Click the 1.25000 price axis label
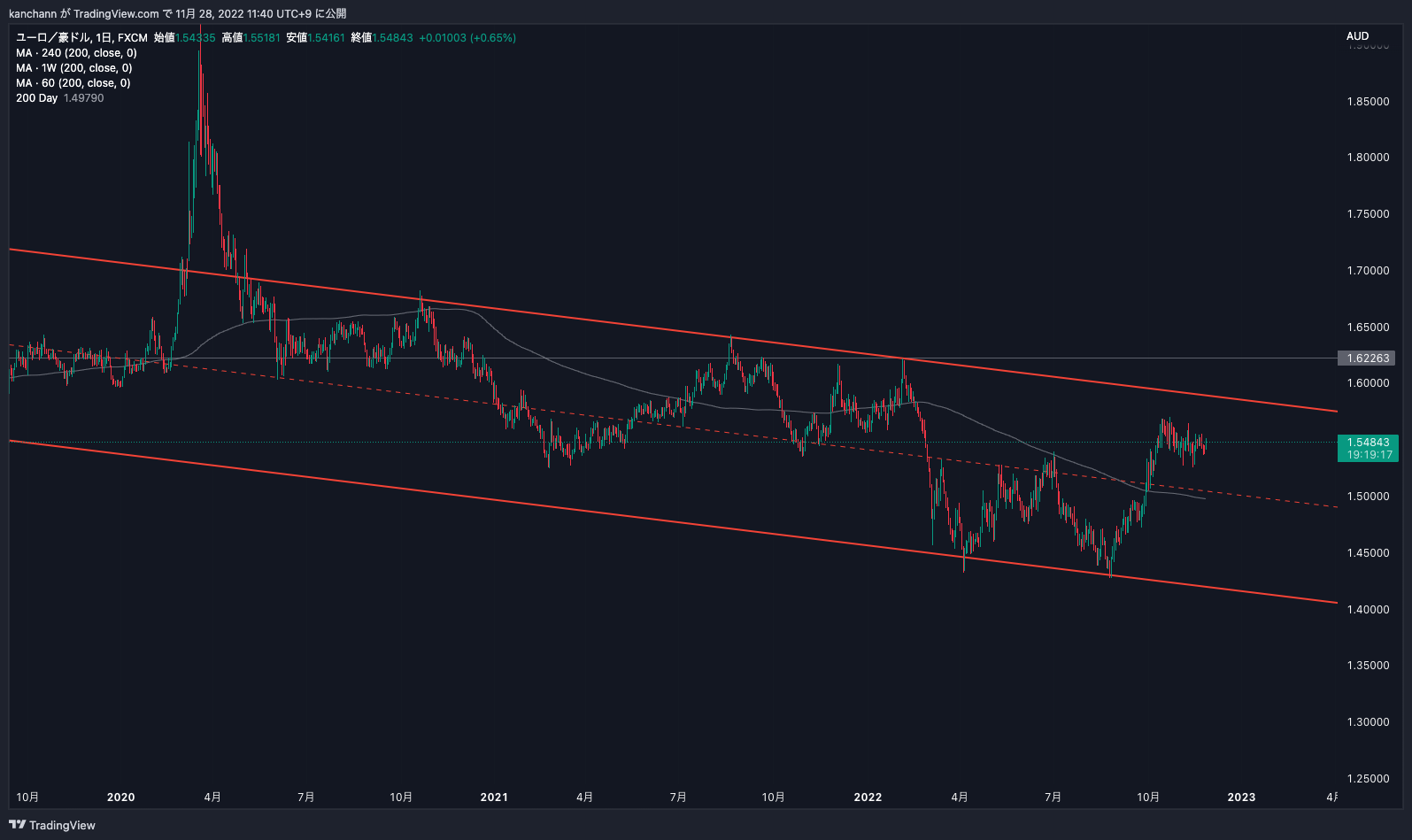 [x=1368, y=779]
